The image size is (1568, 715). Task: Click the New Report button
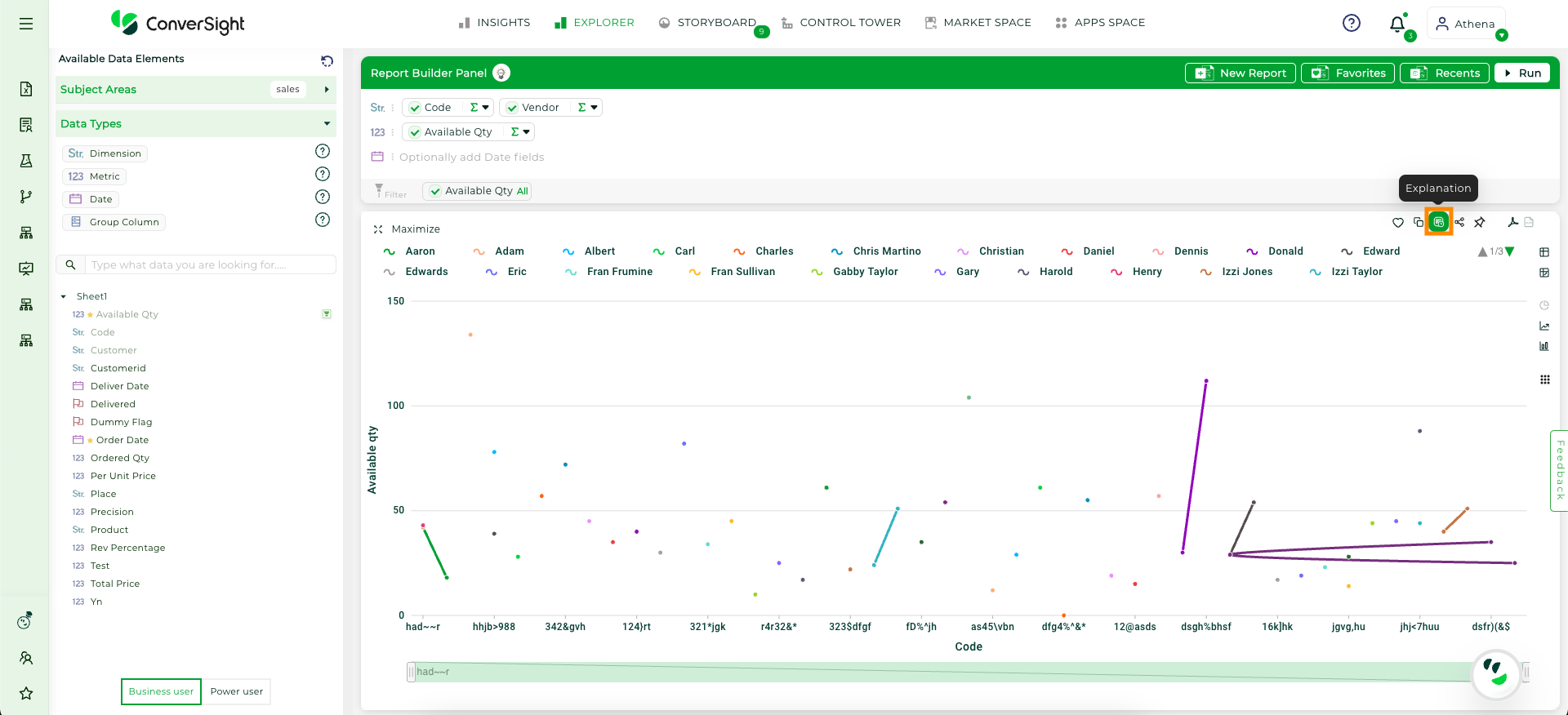1241,73
